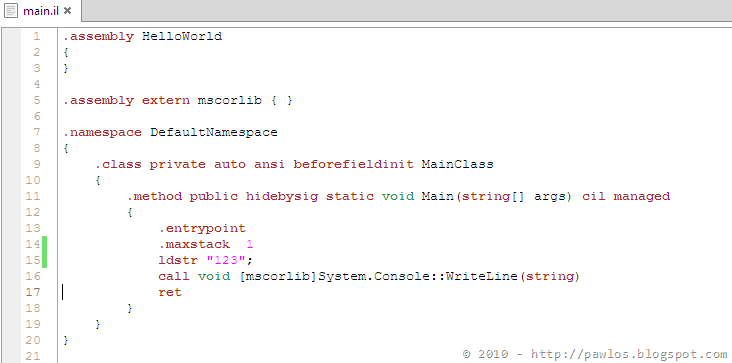The image size is (732, 363).
Task: Click line number 1 in the gutter
Action: click(x=36, y=36)
